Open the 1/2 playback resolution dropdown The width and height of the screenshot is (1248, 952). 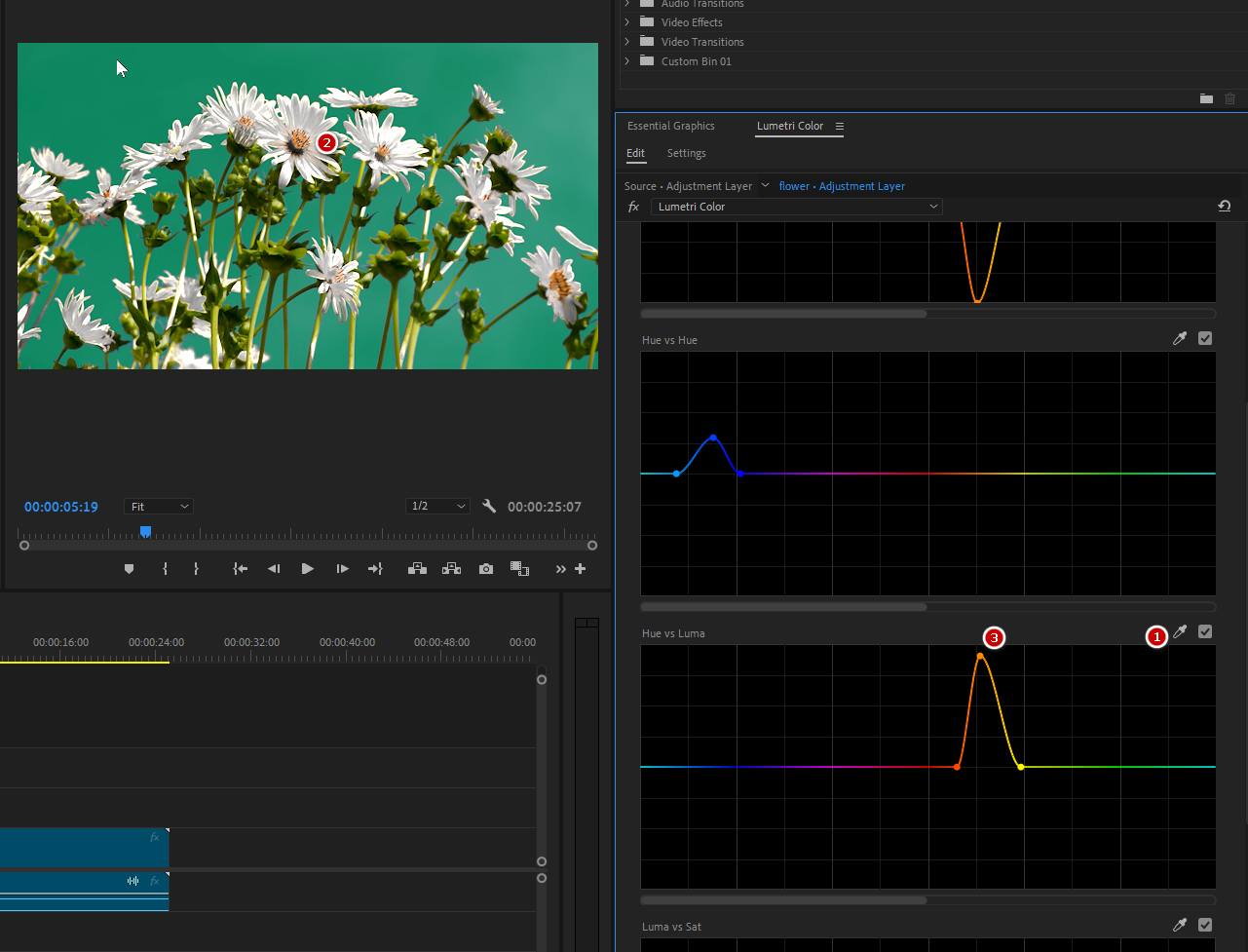[x=437, y=507]
